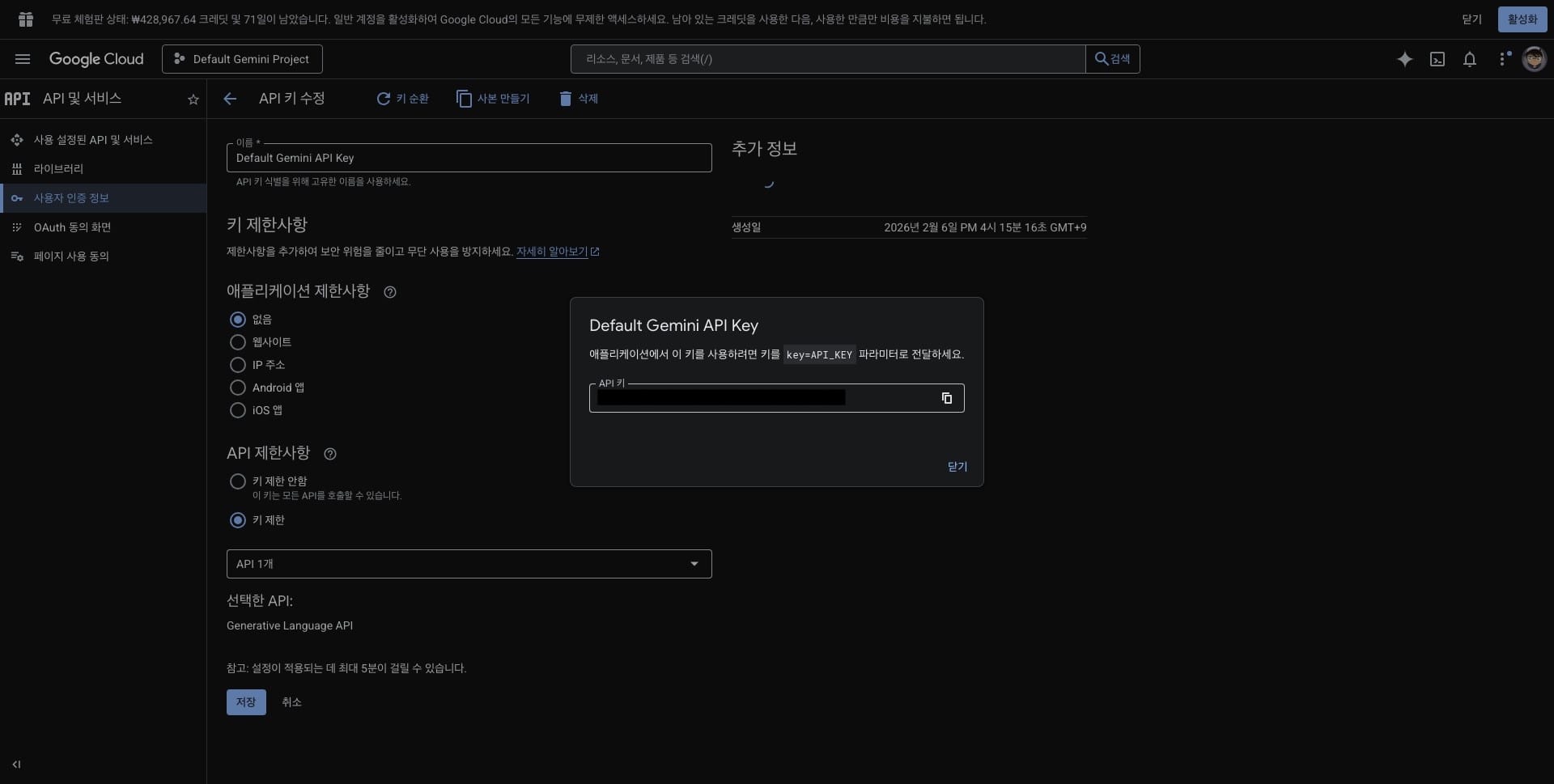
Task: Open the 자세히 알아보기 link
Action: click(552, 252)
